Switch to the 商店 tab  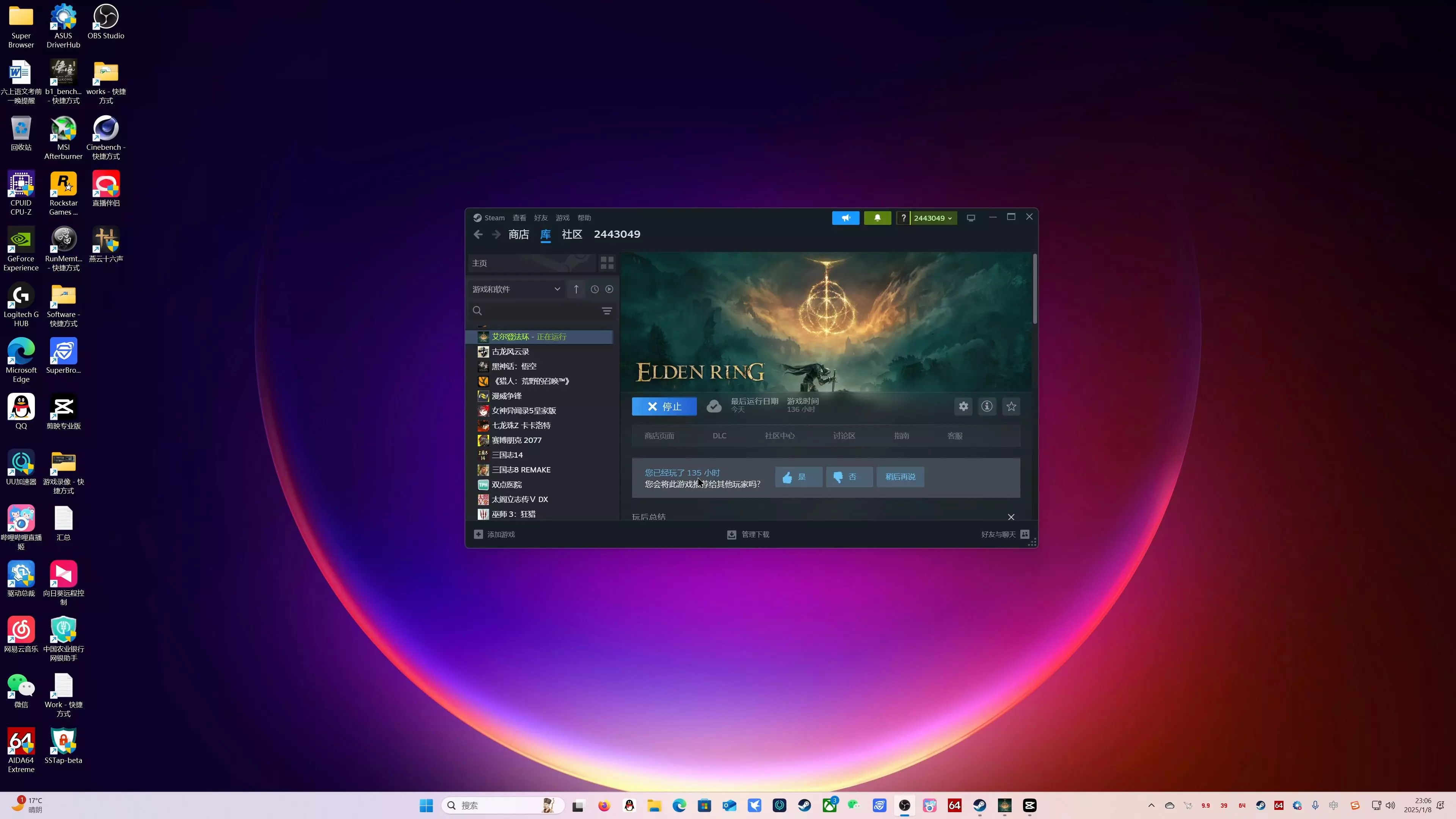pos(518,234)
